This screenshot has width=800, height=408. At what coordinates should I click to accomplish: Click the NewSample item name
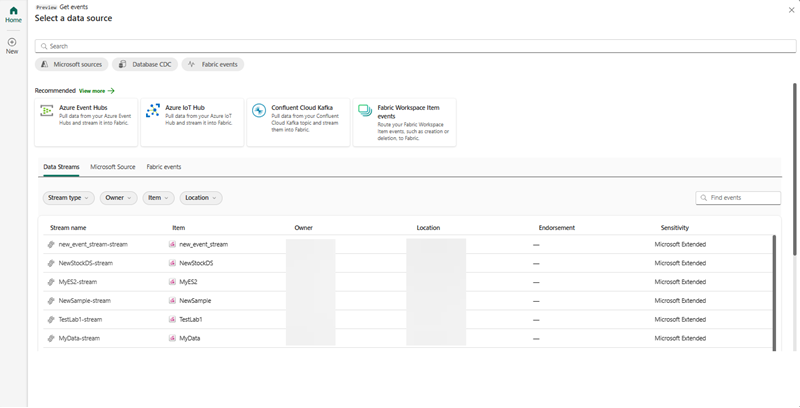point(195,301)
